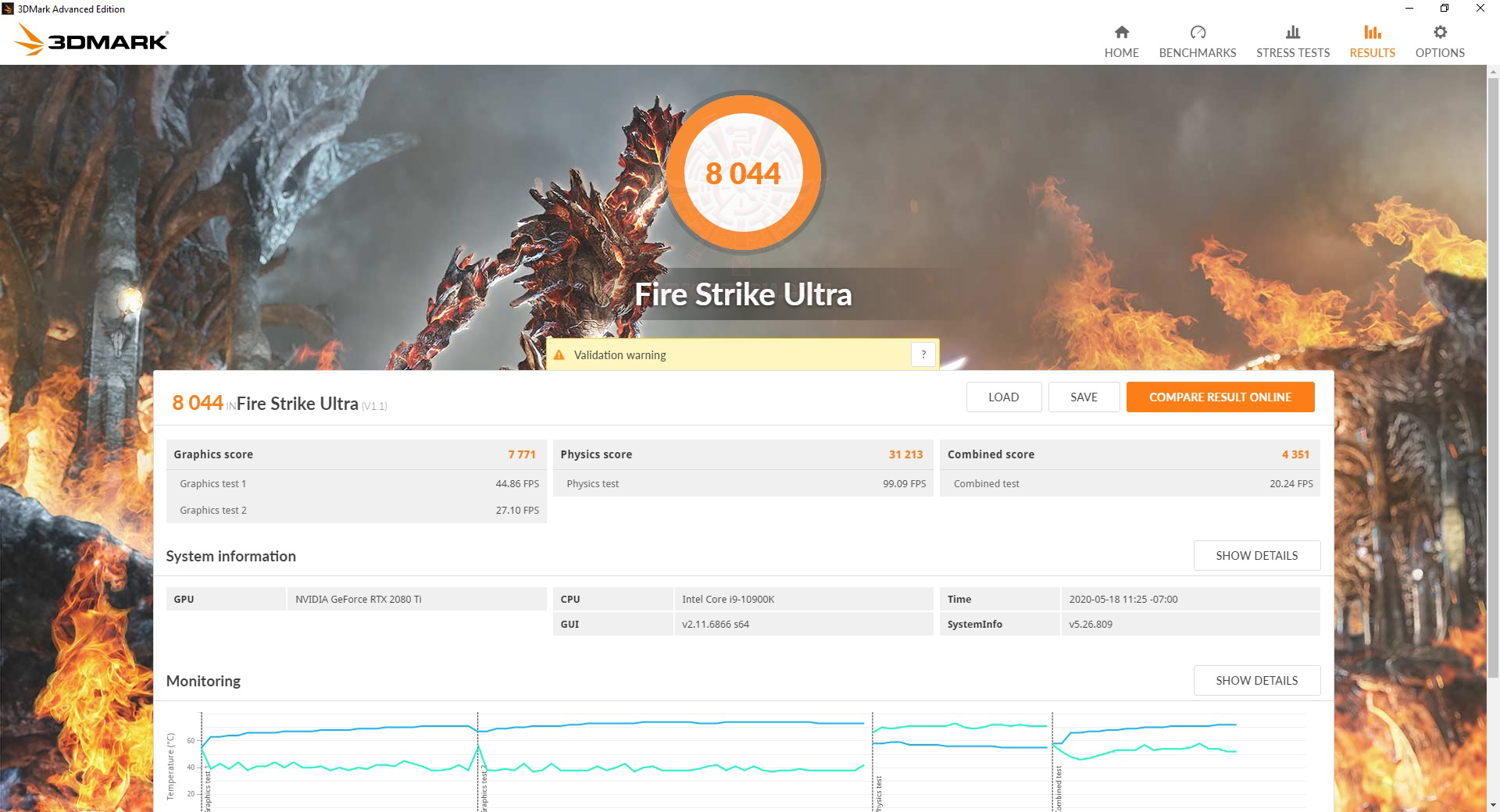Open Benchmarks using the circular arrow icon
Viewport: 1500px width, 812px height.
pos(1197,39)
